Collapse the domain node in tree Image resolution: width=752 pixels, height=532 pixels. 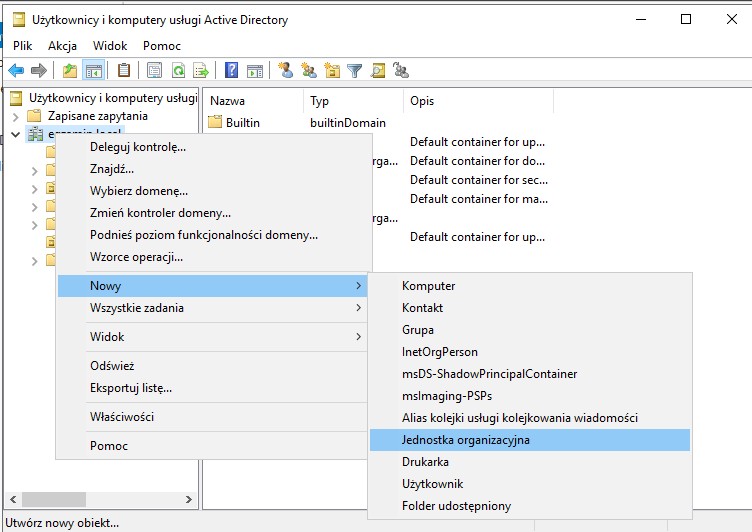pos(15,134)
